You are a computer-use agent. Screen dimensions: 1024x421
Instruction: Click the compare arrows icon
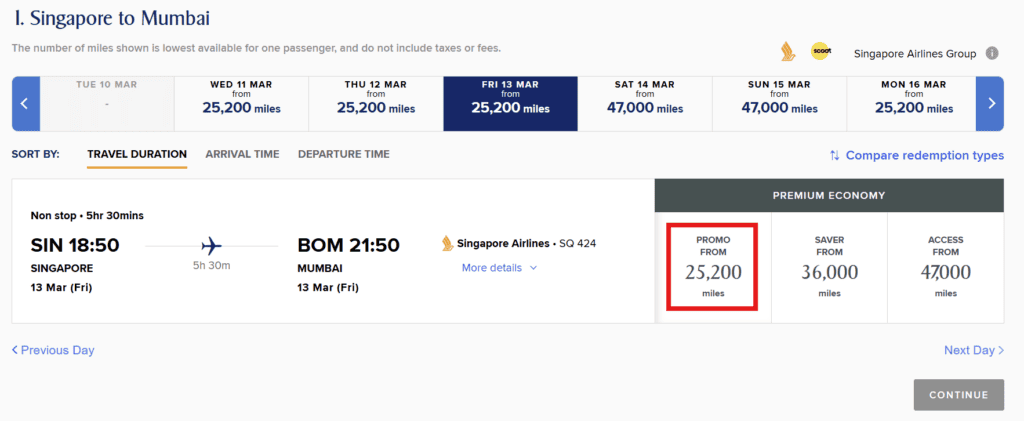pos(834,155)
